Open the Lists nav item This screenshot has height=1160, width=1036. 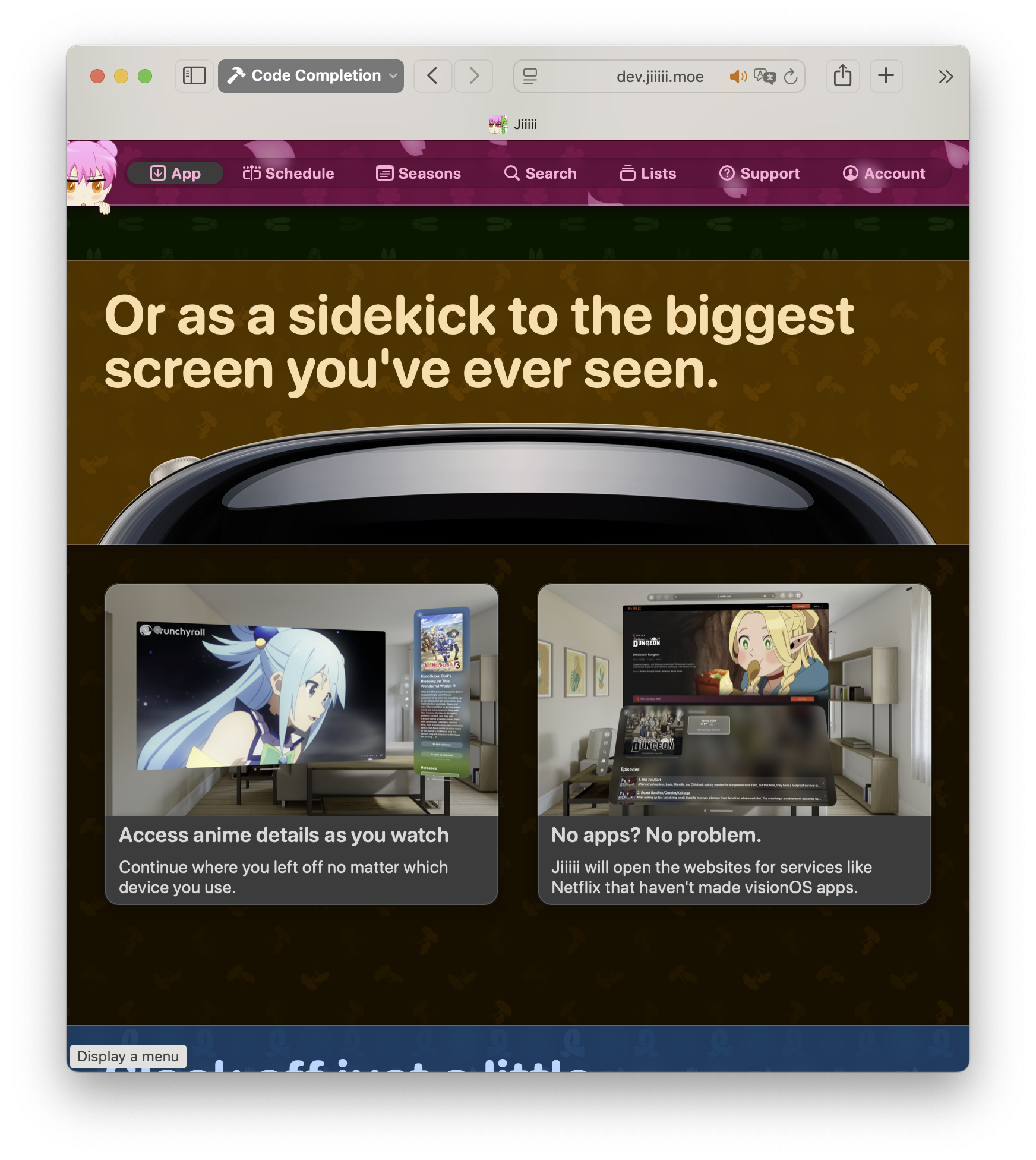(647, 173)
